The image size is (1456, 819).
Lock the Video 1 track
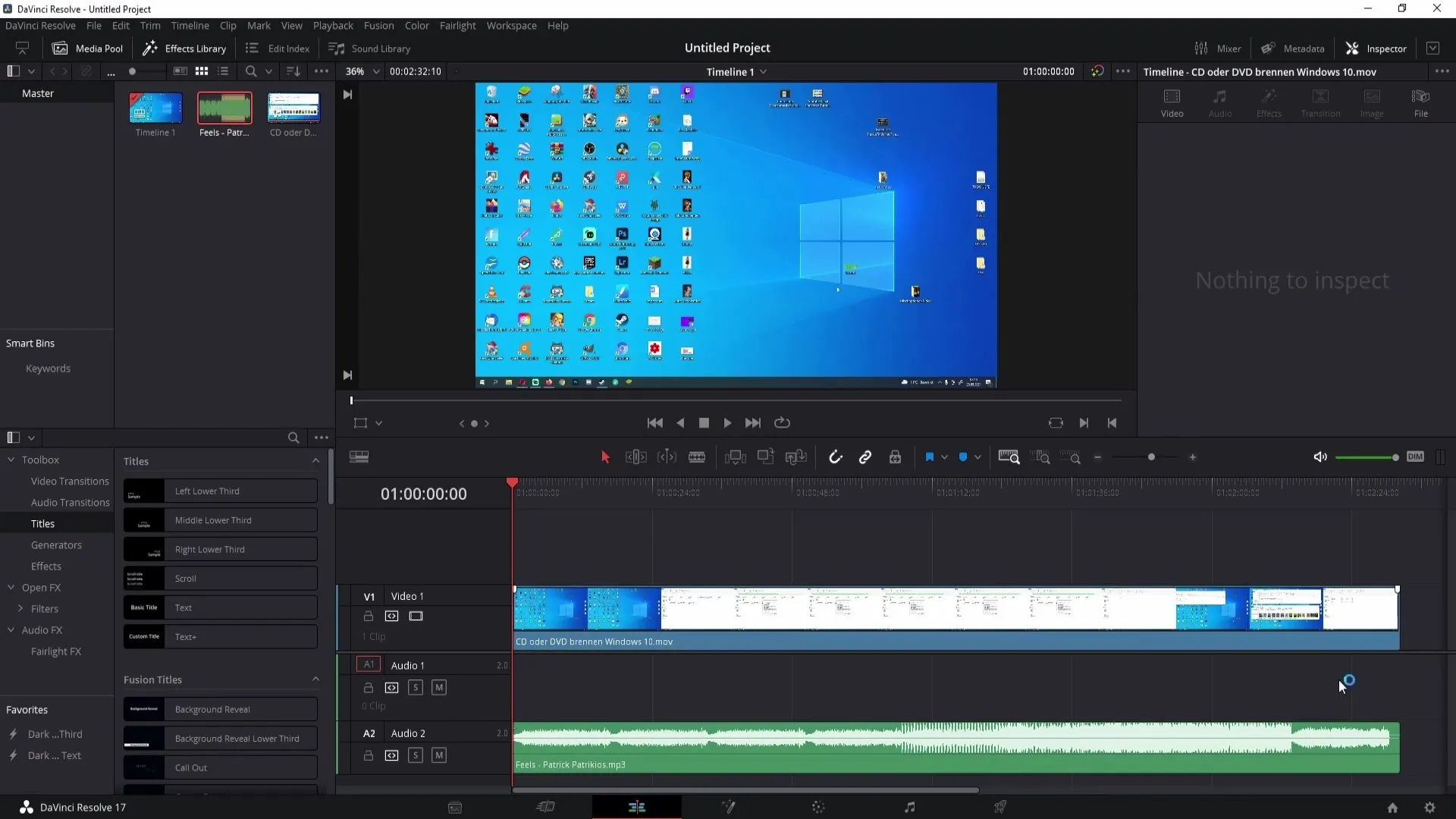[x=369, y=617]
